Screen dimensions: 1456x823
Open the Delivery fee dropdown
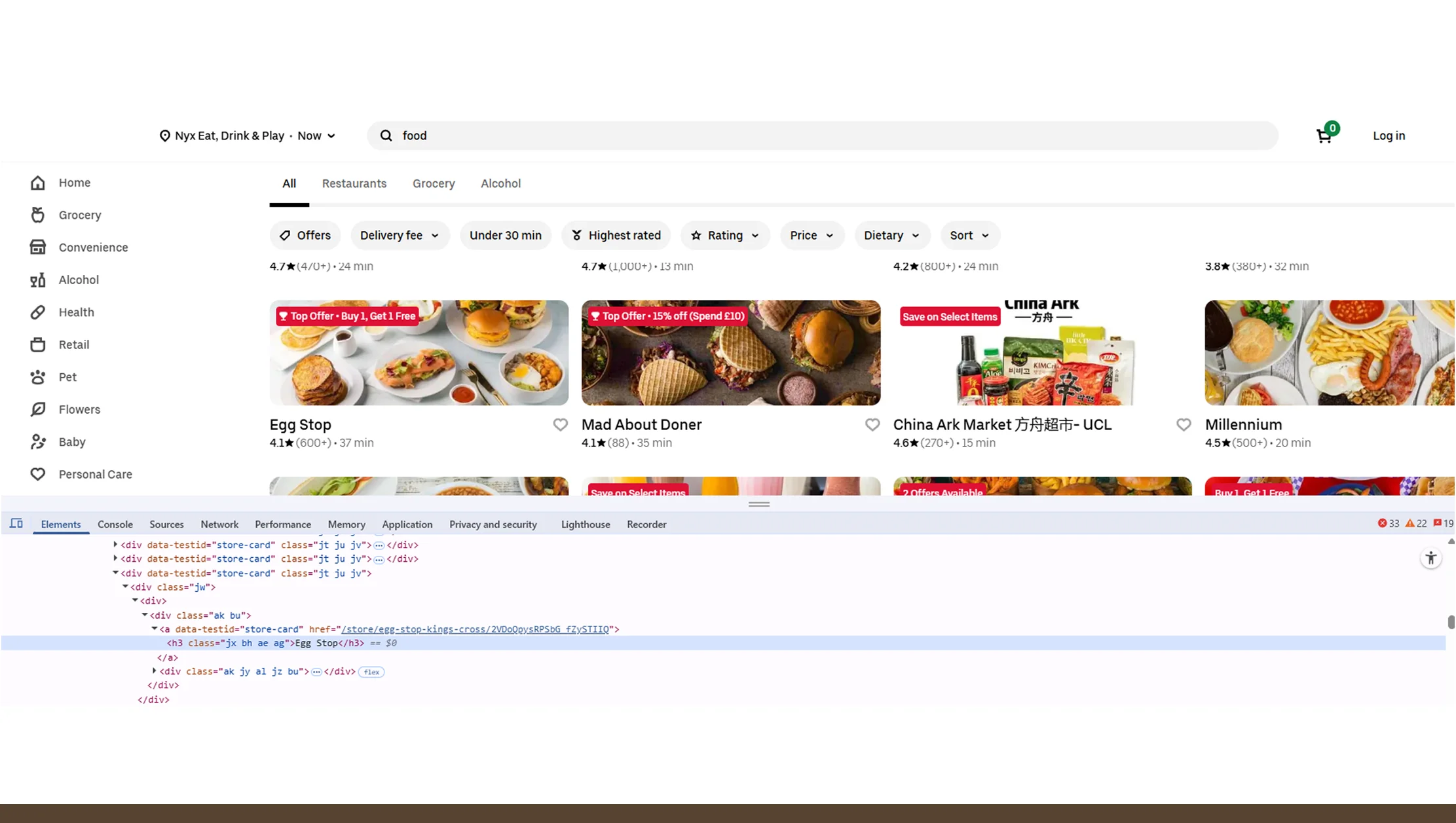400,235
